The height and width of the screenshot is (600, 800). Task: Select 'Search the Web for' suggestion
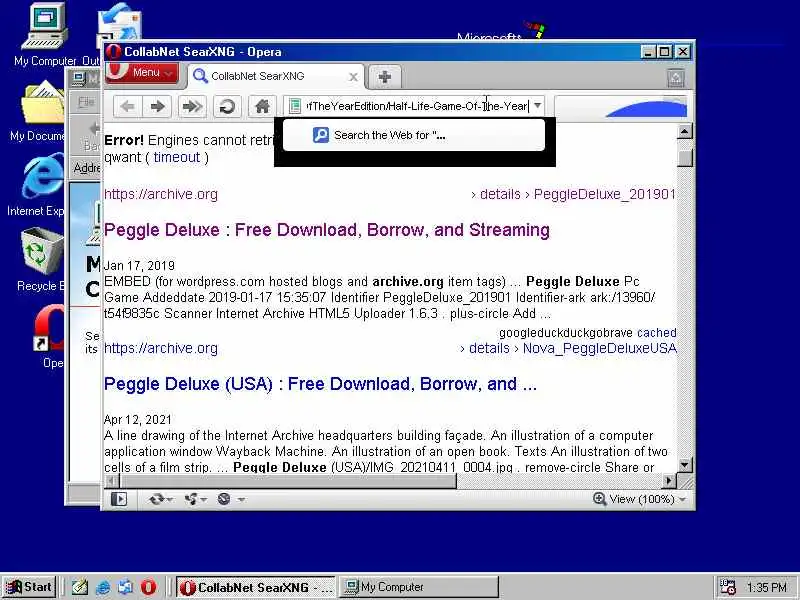(414, 135)
